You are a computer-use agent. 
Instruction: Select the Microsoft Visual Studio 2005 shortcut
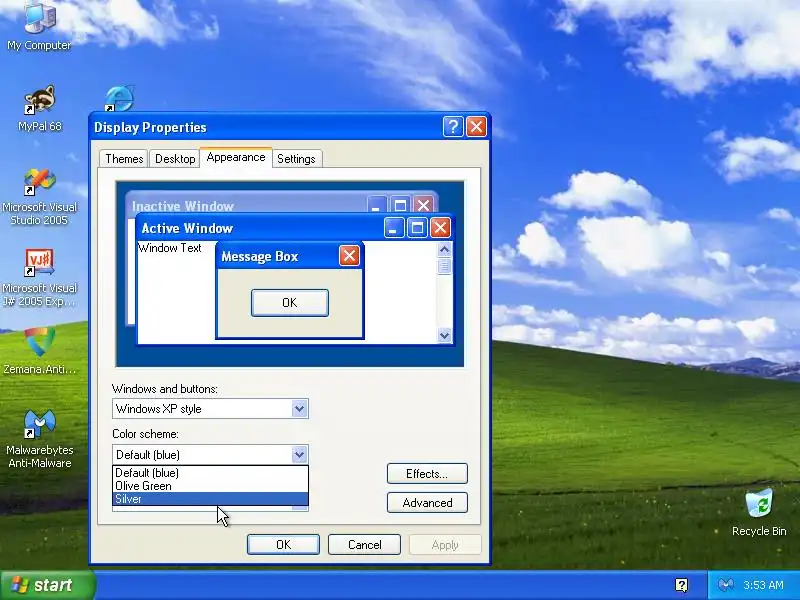pyautogui.click(x=39, y=197)
